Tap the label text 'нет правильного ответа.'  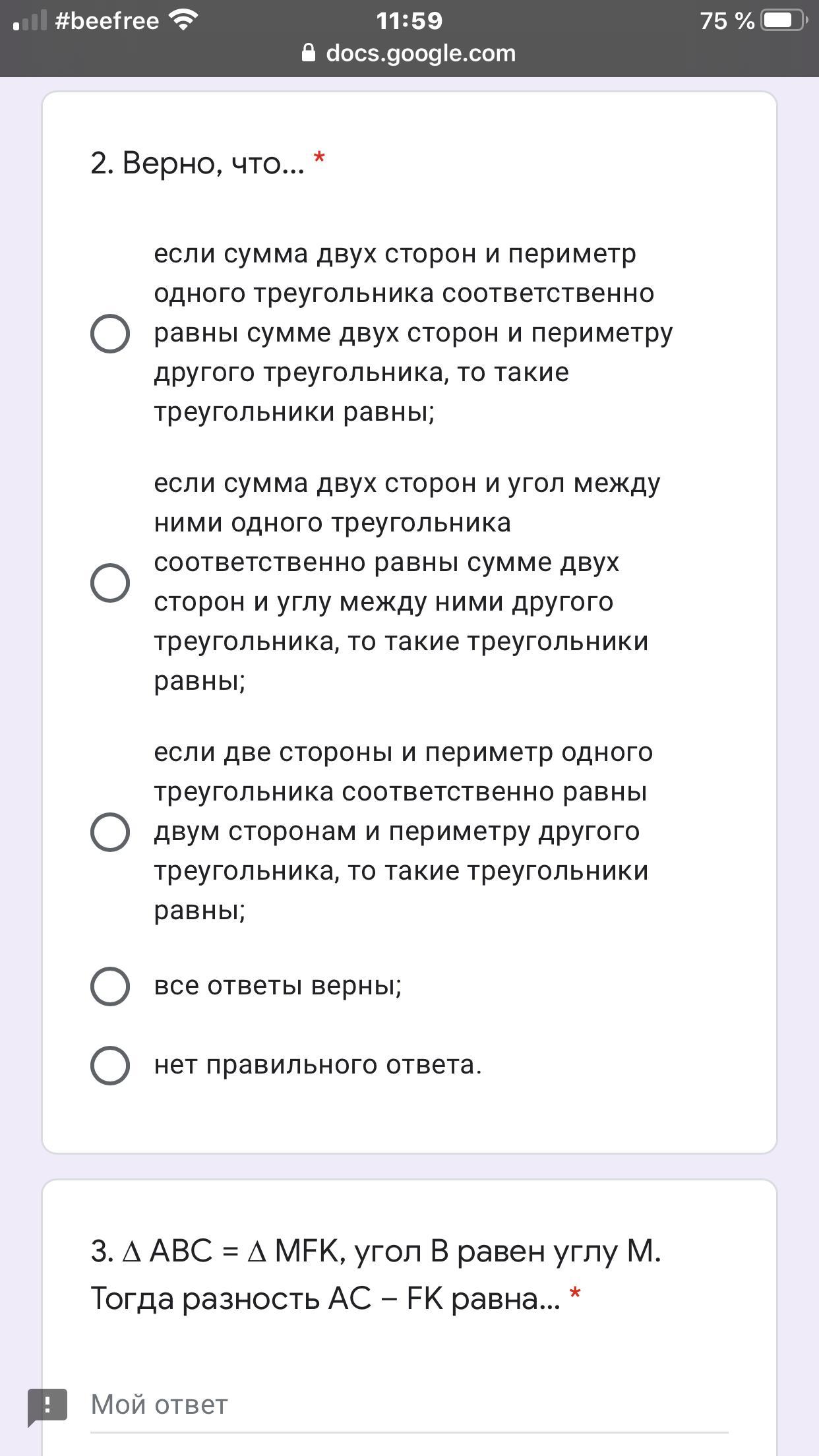[x=318, y=1065]
